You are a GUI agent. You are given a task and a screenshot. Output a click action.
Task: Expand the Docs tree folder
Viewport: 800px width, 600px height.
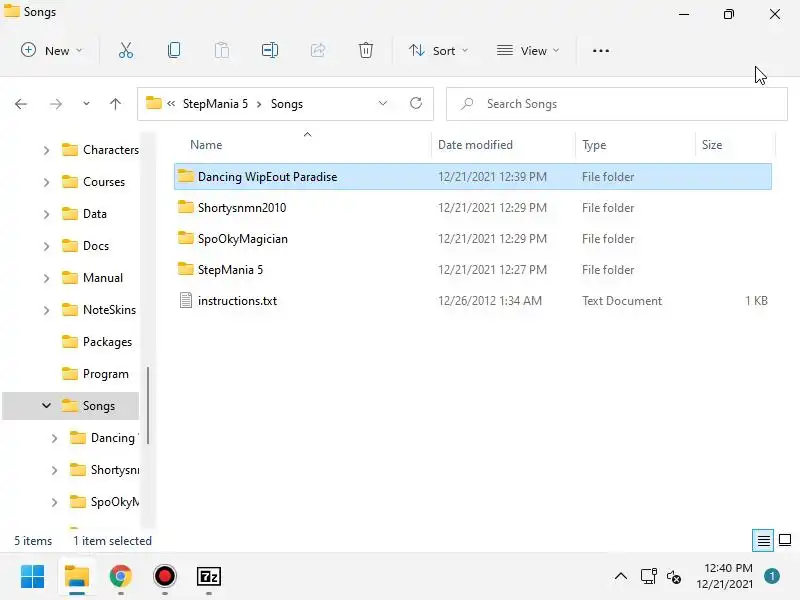46,246
